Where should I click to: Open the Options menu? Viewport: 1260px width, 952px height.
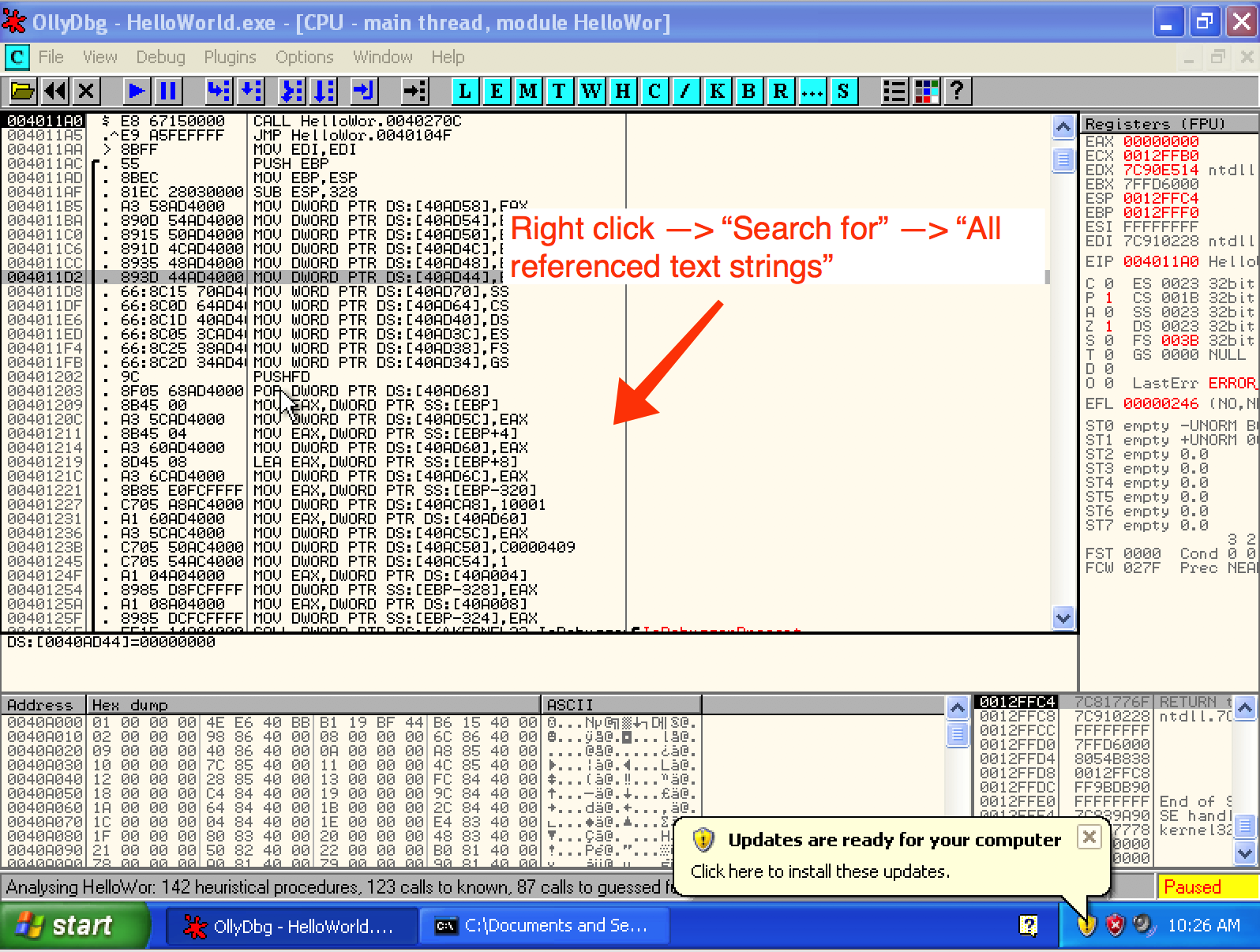[x=305, y=57]
